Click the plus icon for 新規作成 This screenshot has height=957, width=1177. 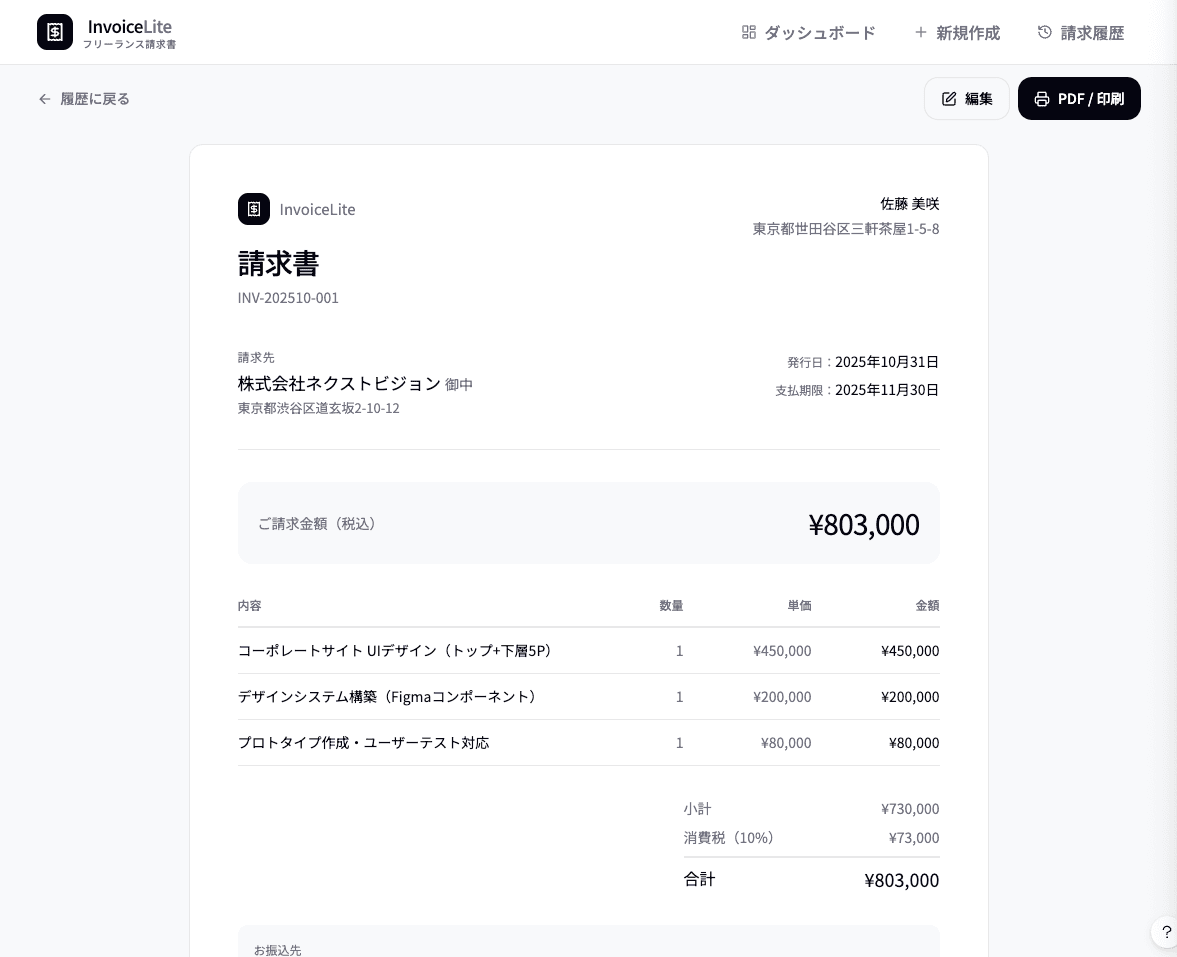[x=921, y=32]
